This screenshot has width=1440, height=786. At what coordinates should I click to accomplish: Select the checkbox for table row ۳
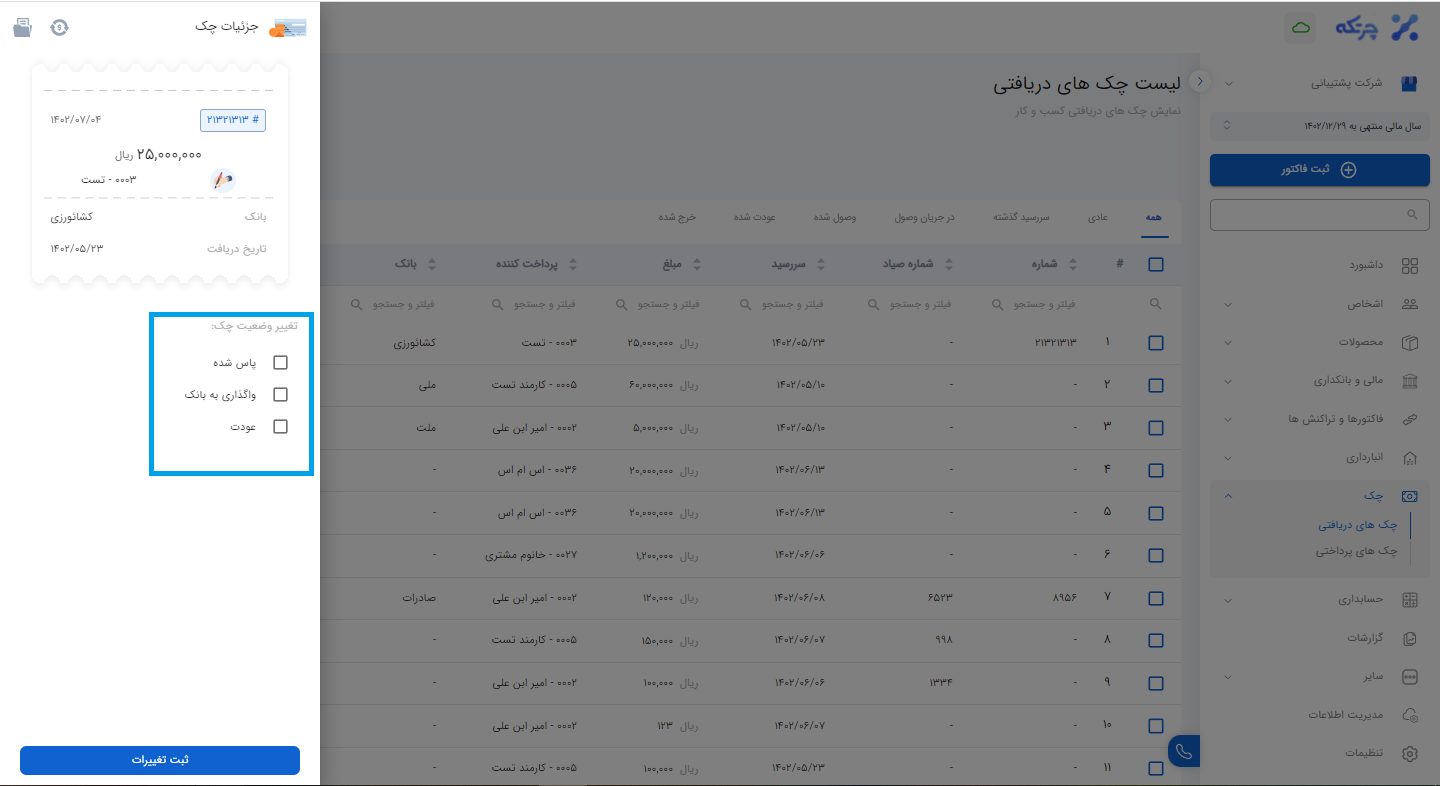point(1156,428)
